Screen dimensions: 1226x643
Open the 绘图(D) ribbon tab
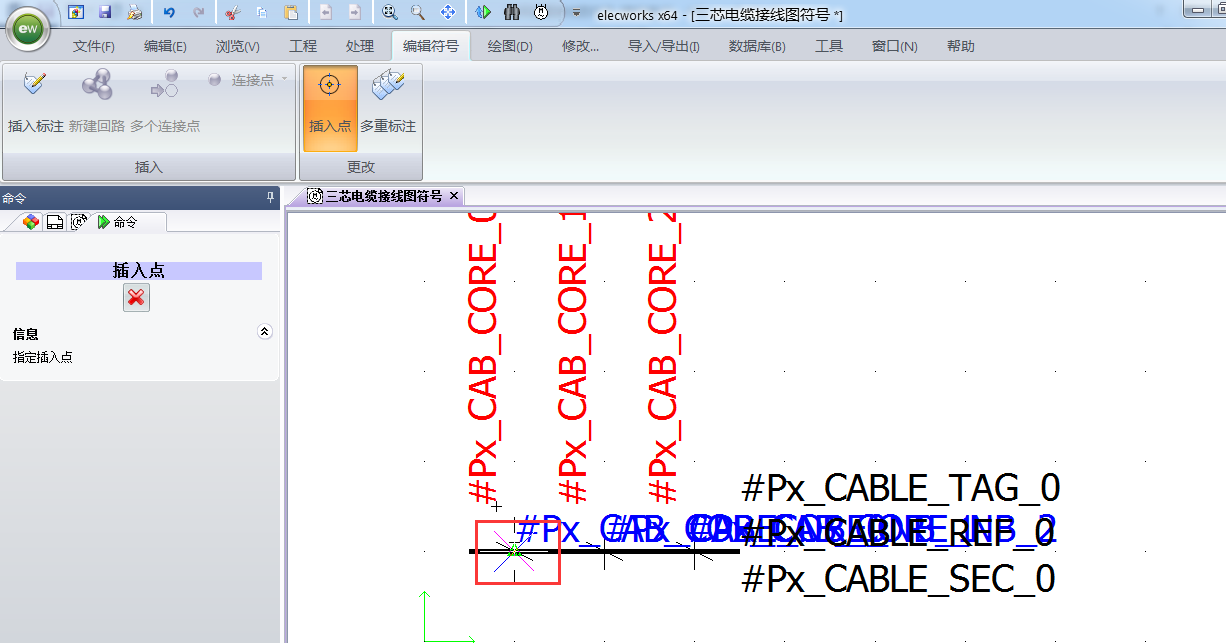coord(510,46)
